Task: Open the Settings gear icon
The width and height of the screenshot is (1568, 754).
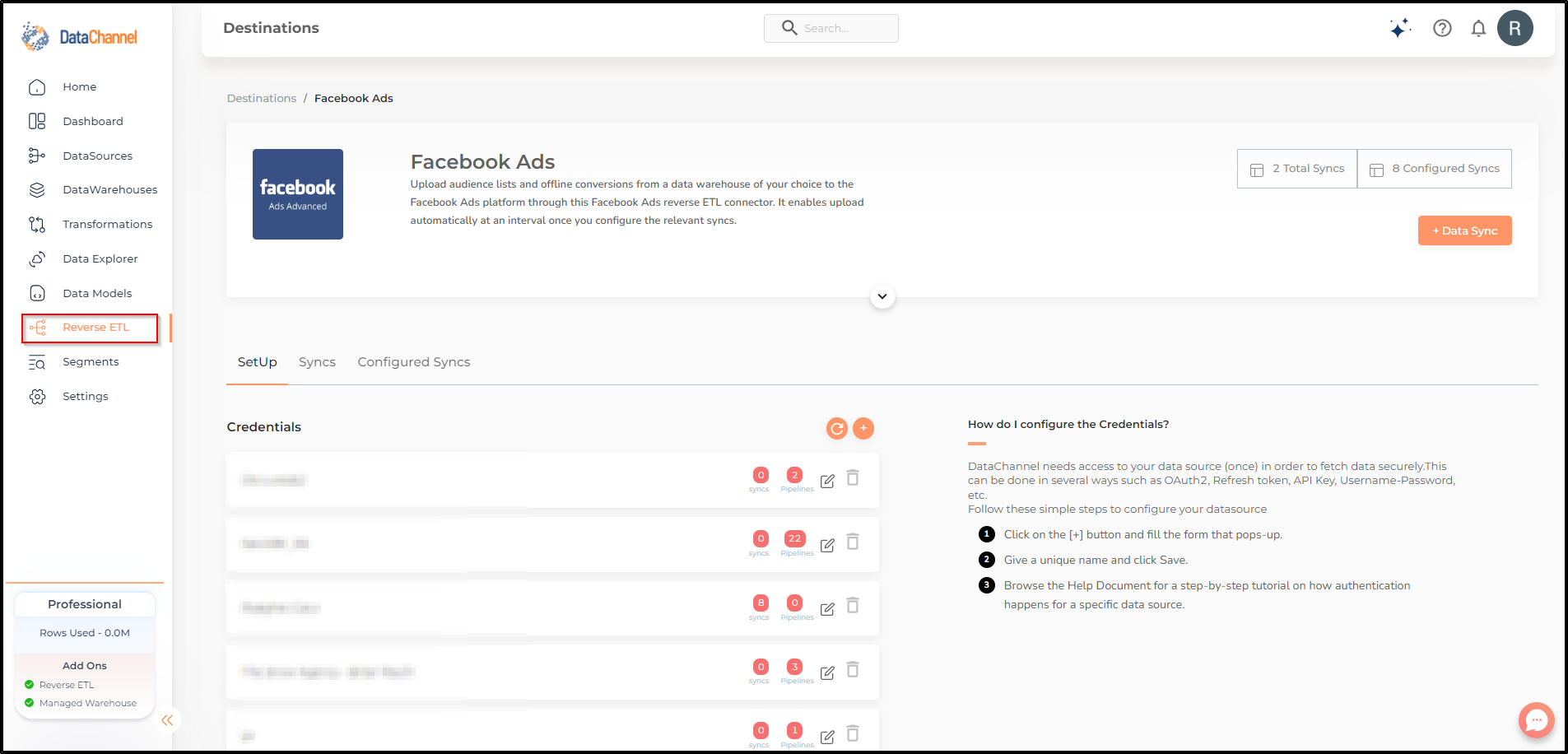Action: (37, 397)
